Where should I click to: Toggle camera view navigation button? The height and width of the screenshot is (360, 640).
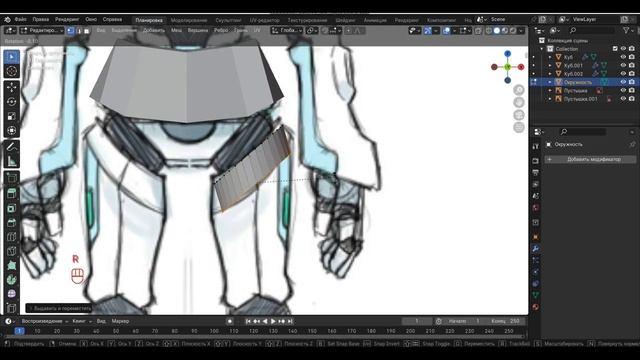[x=519, y=115]
